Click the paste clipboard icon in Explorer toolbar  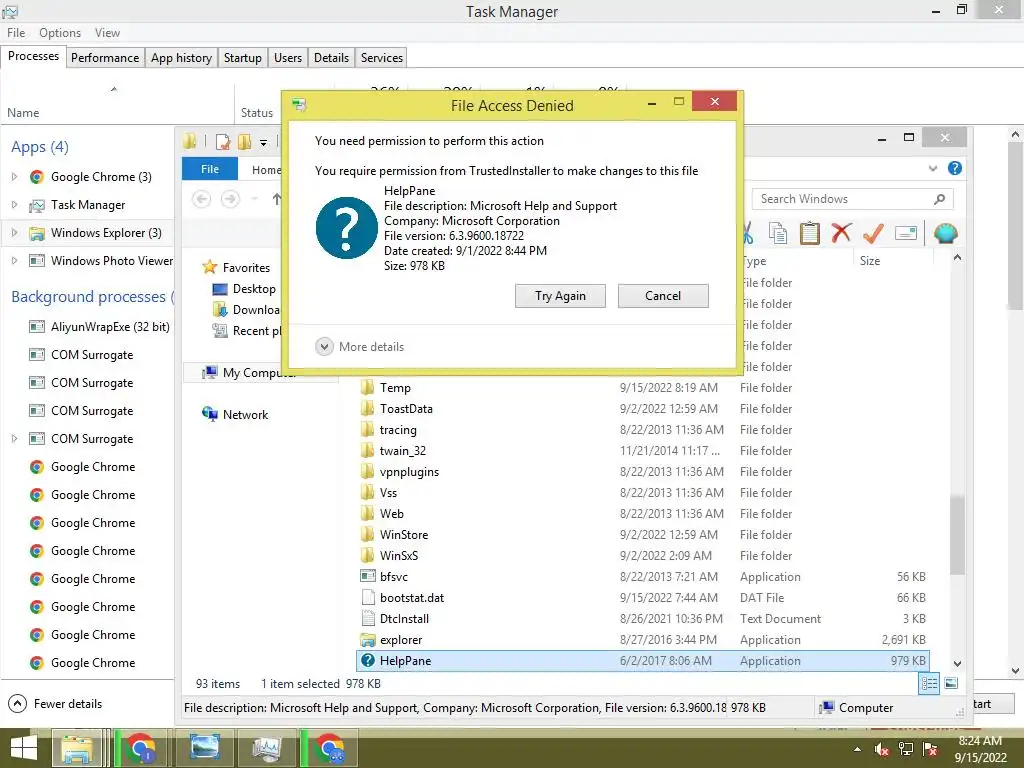809,233
